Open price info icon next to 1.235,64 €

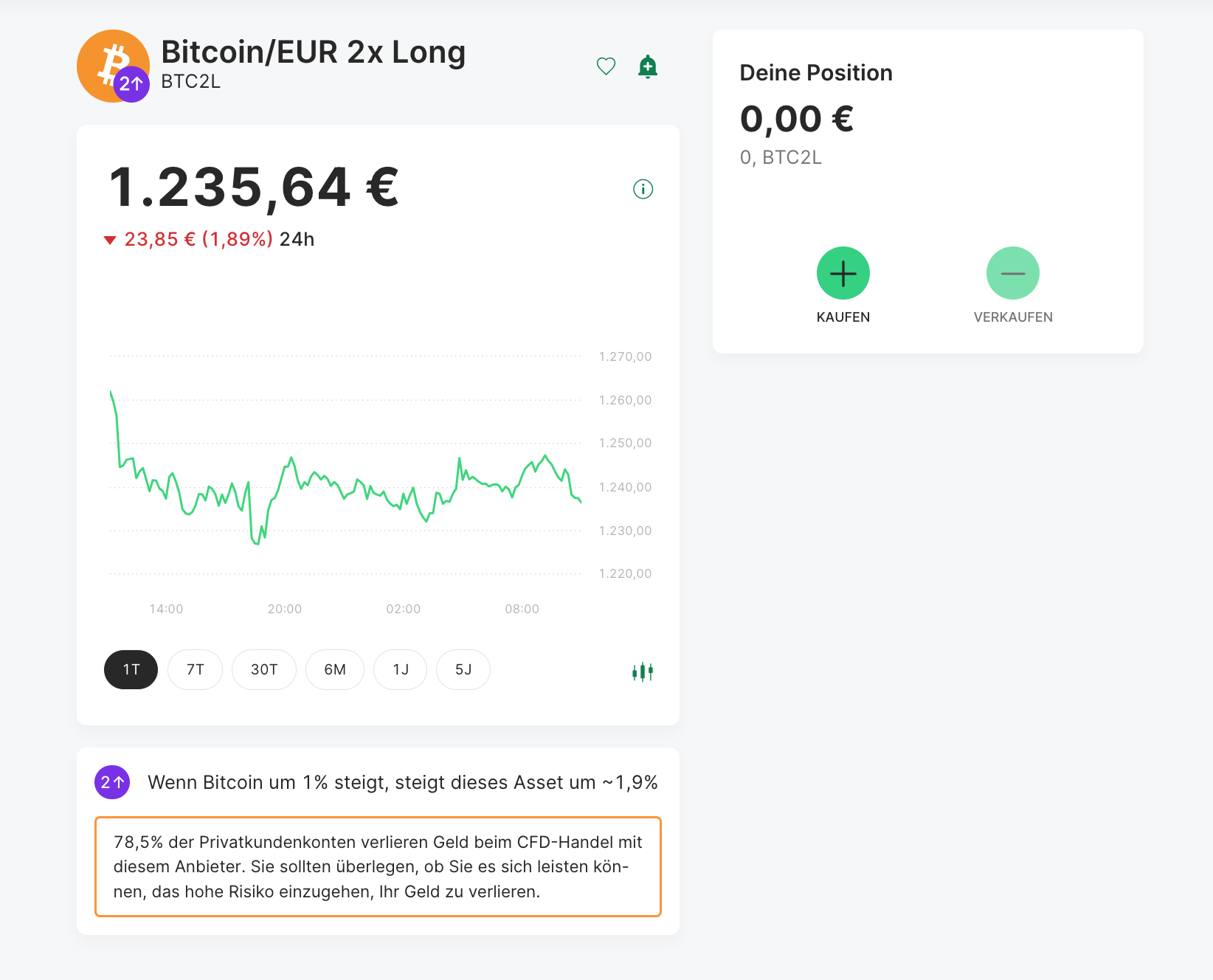click(x=643, y=190)
